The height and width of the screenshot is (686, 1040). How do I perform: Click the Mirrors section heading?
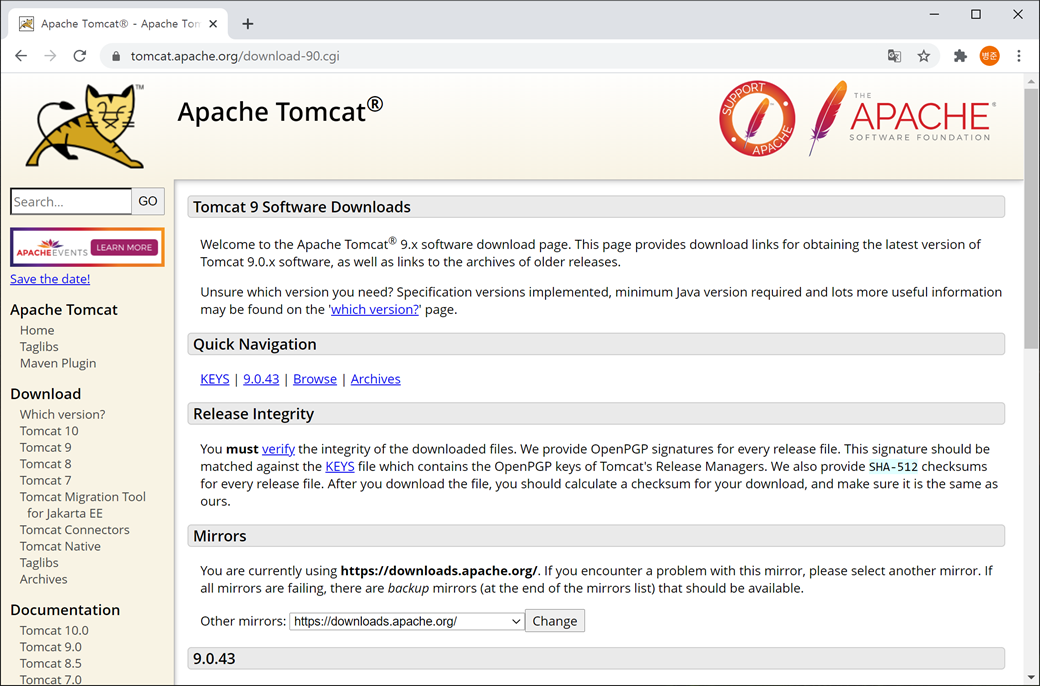220,536
